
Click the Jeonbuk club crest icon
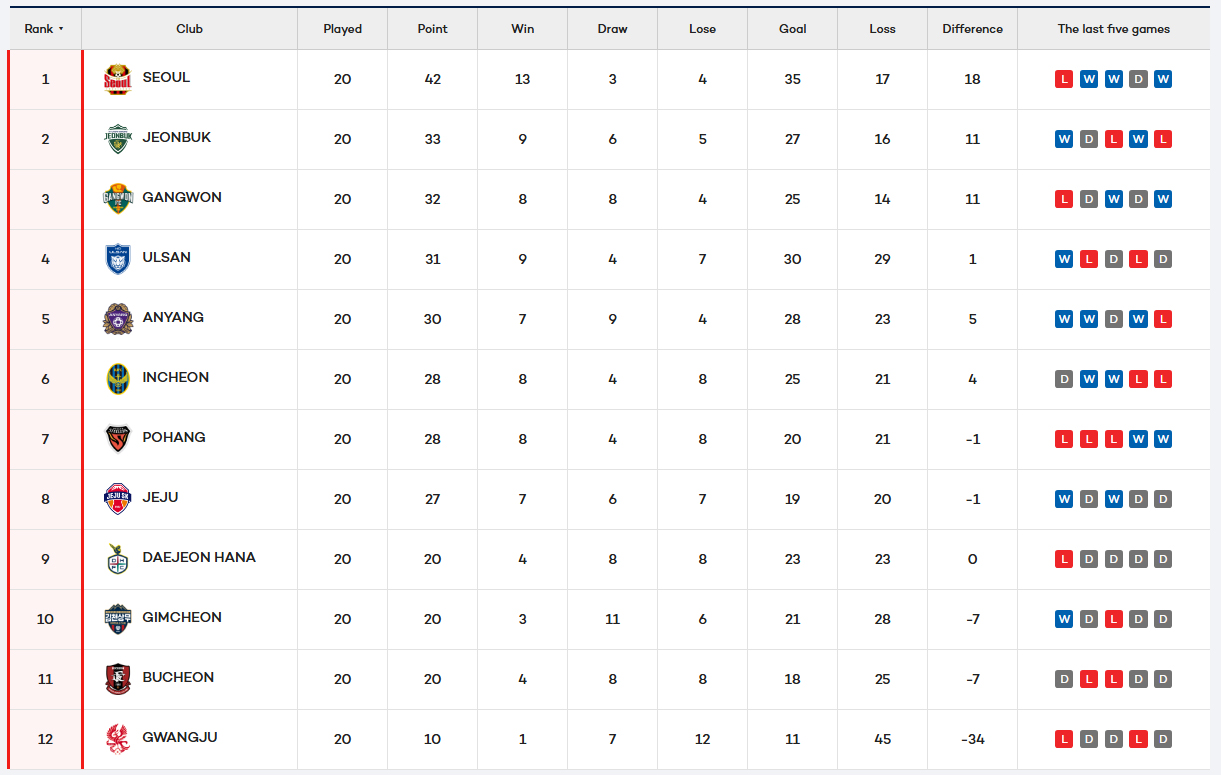(x=117, y=139)
